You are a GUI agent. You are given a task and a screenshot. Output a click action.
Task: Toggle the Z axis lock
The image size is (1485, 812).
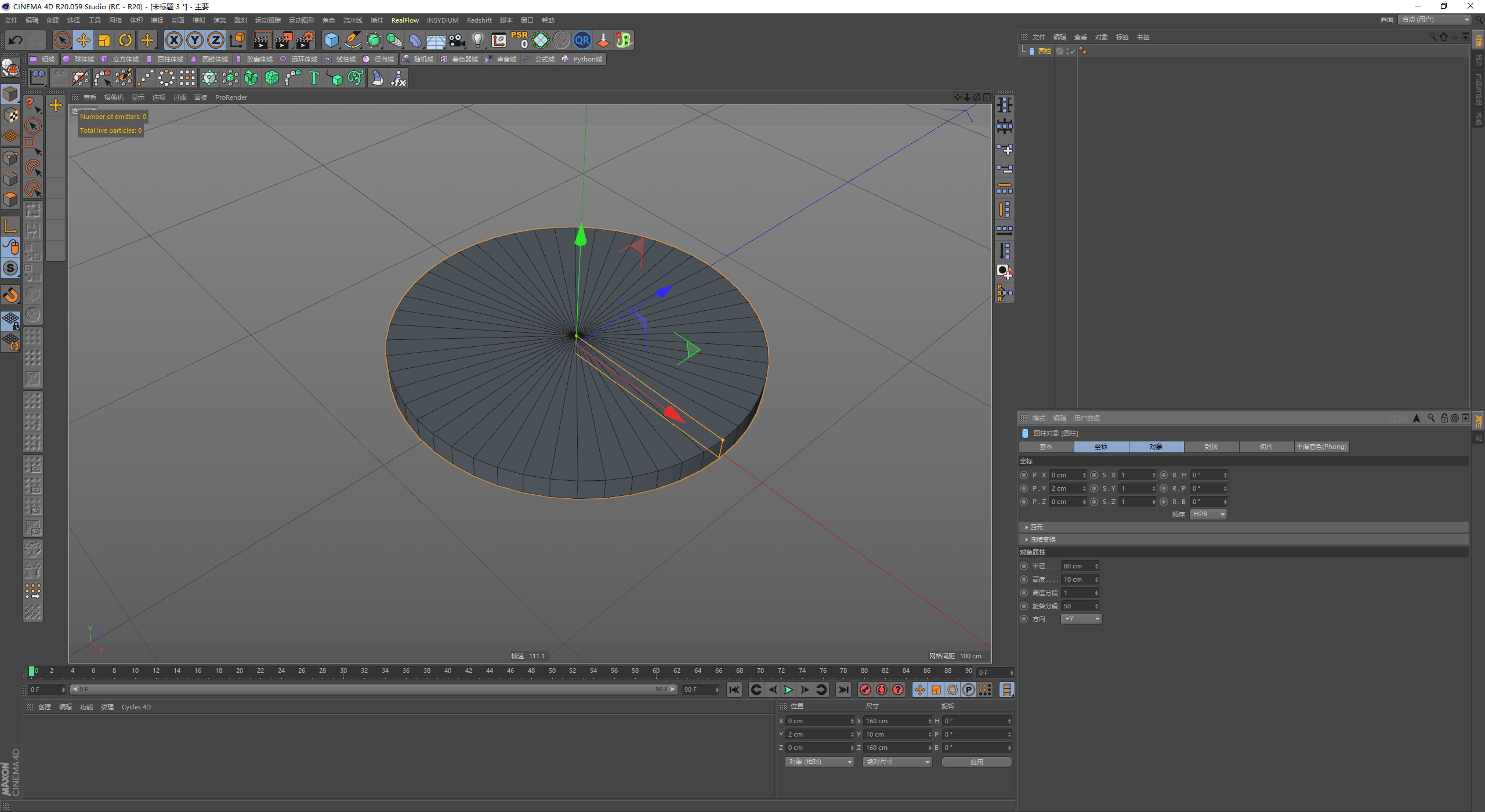[216, 40]
